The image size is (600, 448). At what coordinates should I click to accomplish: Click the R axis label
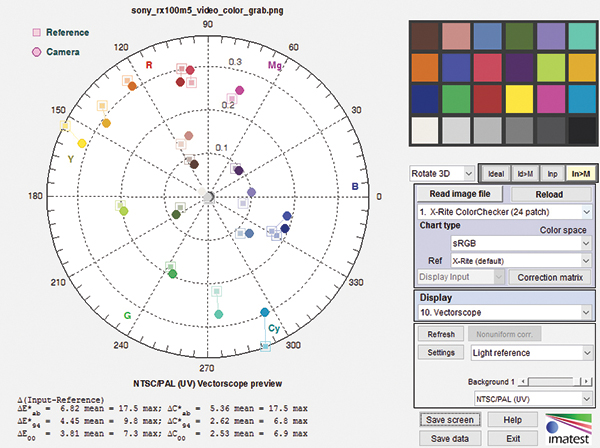pyautogui.click(x=149, y=65)
